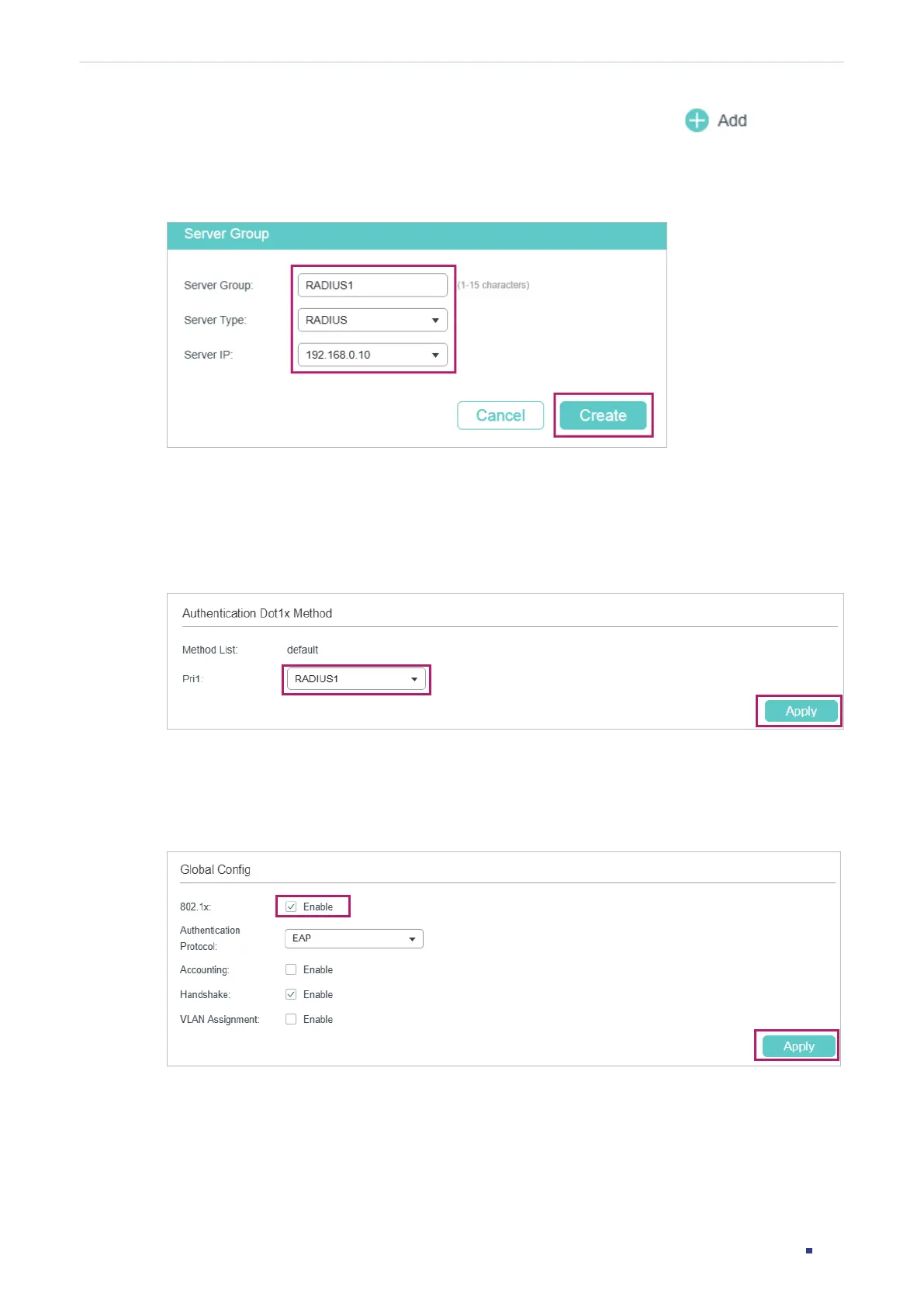Click the Pri1 dropdown arrow
Viewport: 924px width, 1307px height.
[x=414, y=679]
